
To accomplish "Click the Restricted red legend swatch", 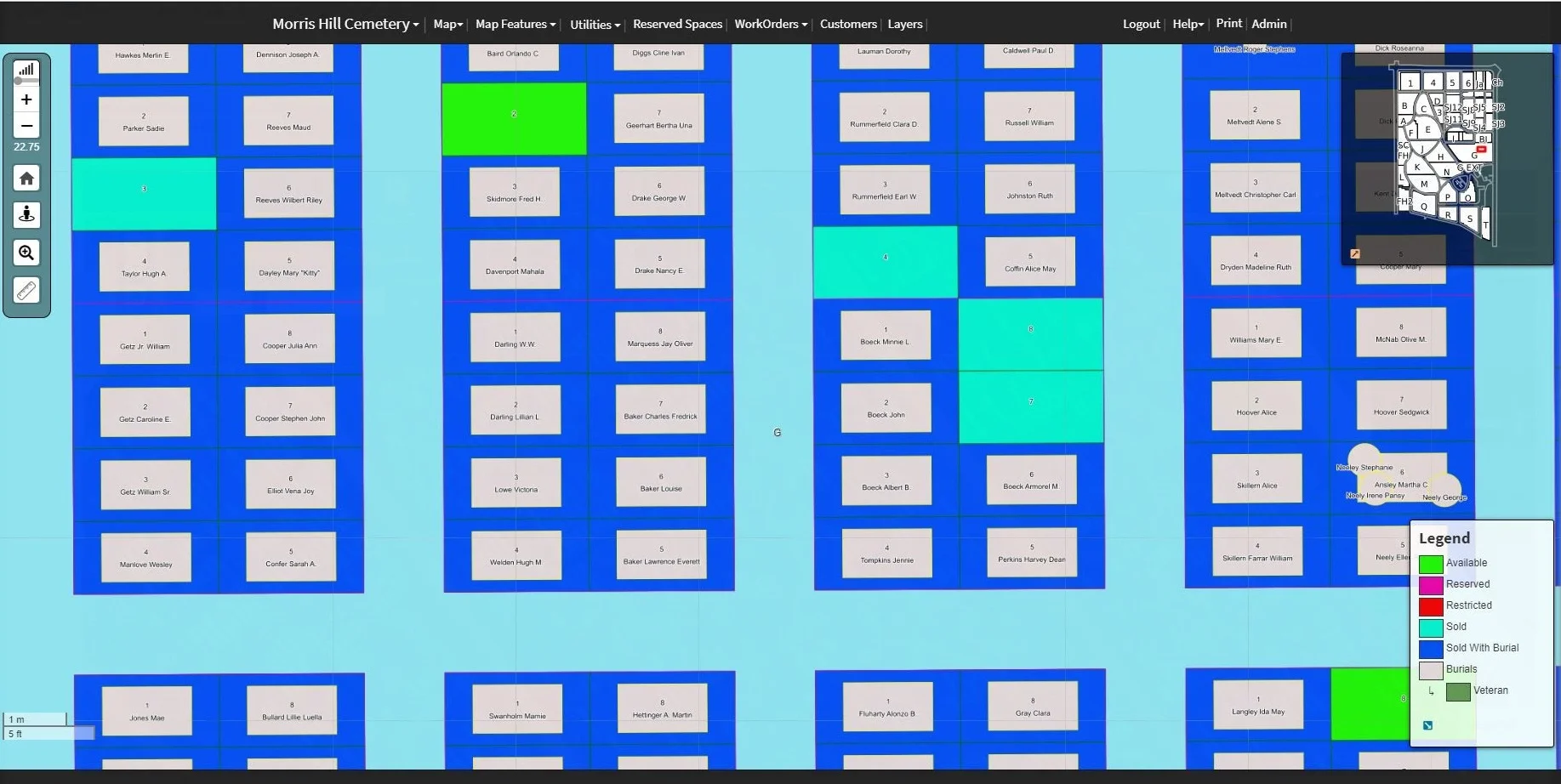I will (x=1431, y=605).
